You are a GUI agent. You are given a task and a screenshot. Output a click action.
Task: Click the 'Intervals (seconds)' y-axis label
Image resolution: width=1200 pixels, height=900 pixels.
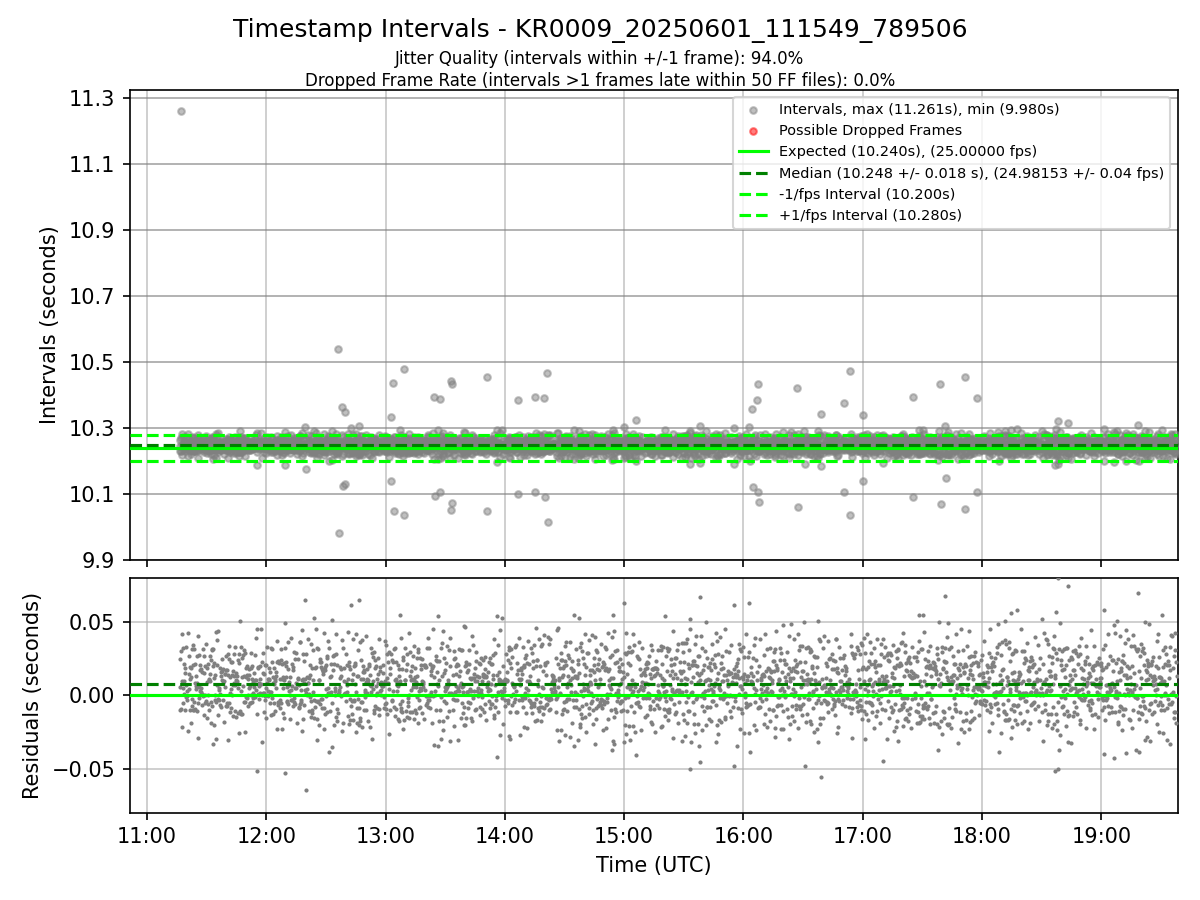click(x=49, y=324)
